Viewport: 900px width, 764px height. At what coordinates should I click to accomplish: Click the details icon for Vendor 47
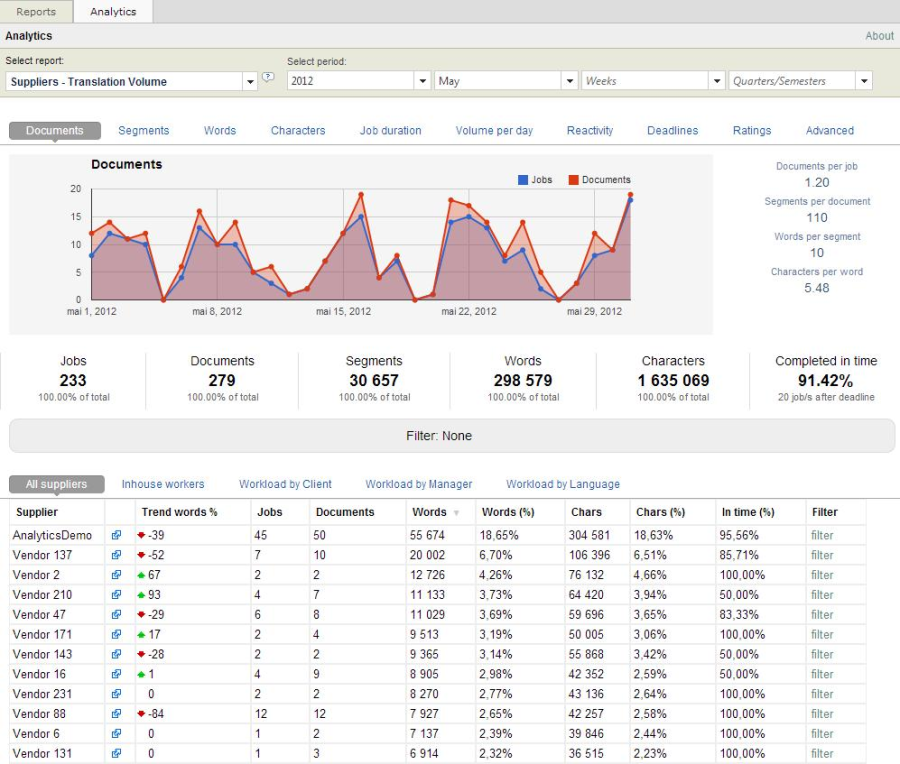click(116, 615)
